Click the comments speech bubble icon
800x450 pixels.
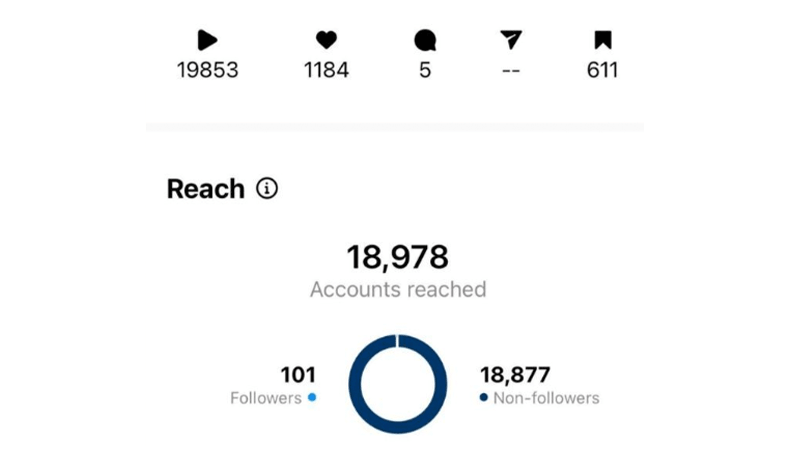425,40
